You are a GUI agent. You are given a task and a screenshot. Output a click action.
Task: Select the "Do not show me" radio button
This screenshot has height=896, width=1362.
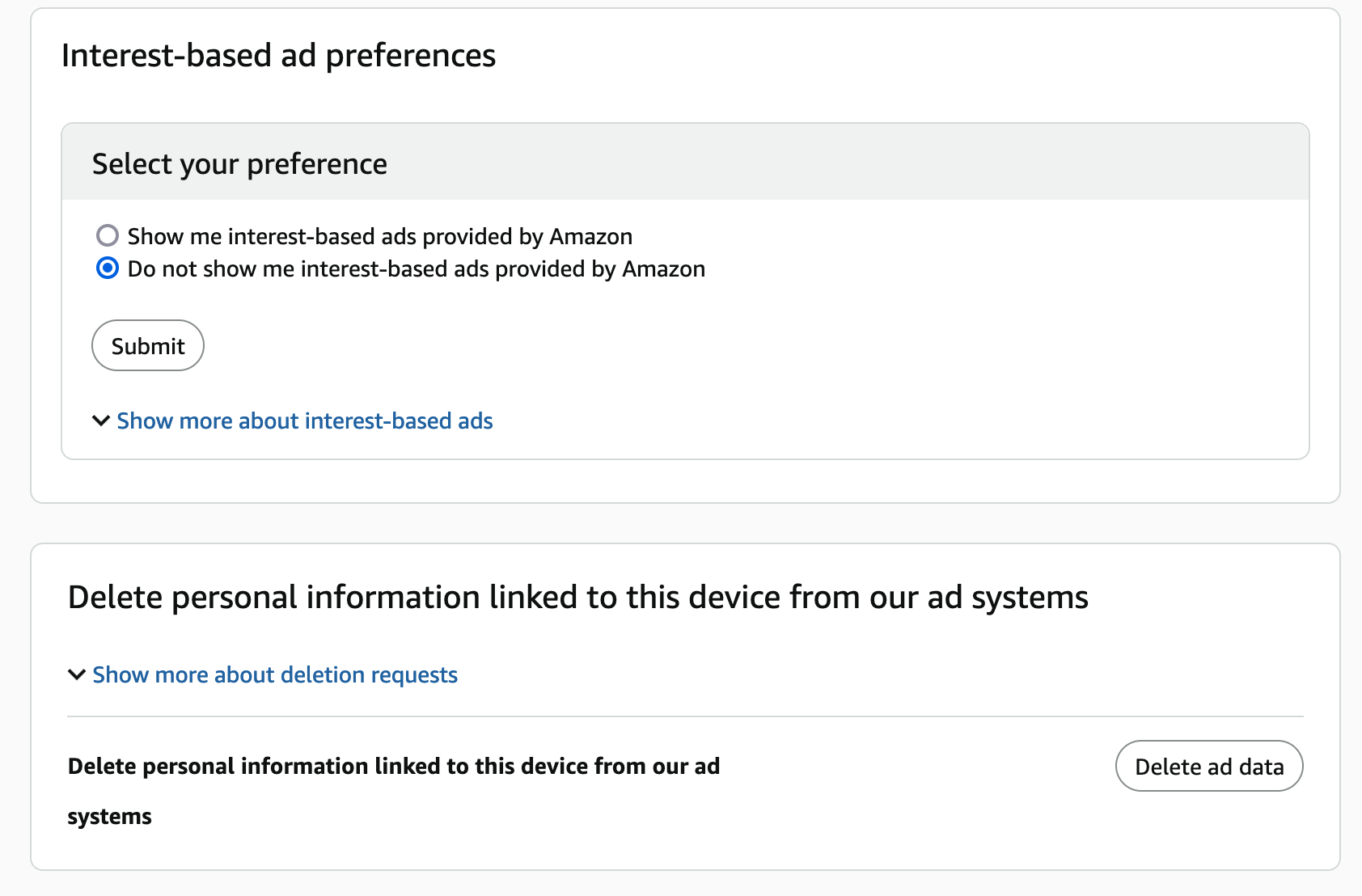coord(108,268)
